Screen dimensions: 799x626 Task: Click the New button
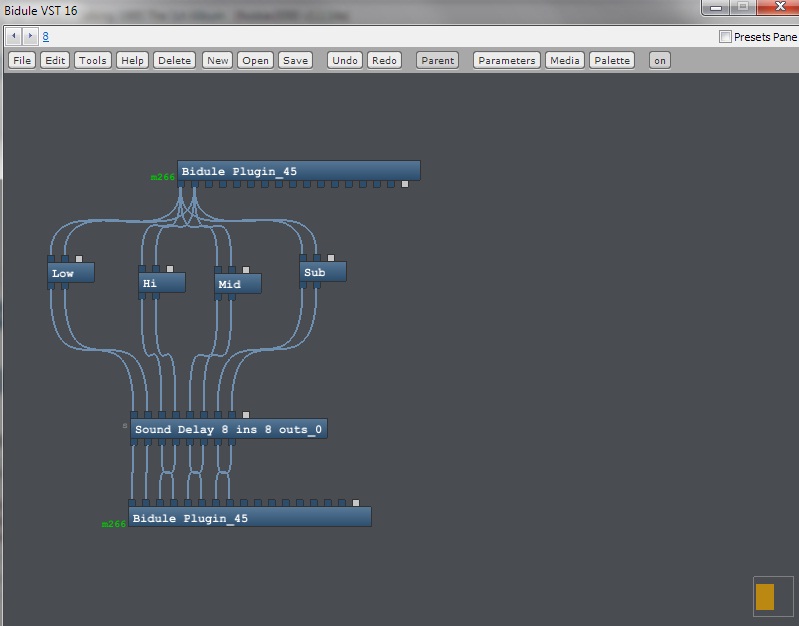coord(218,60)
